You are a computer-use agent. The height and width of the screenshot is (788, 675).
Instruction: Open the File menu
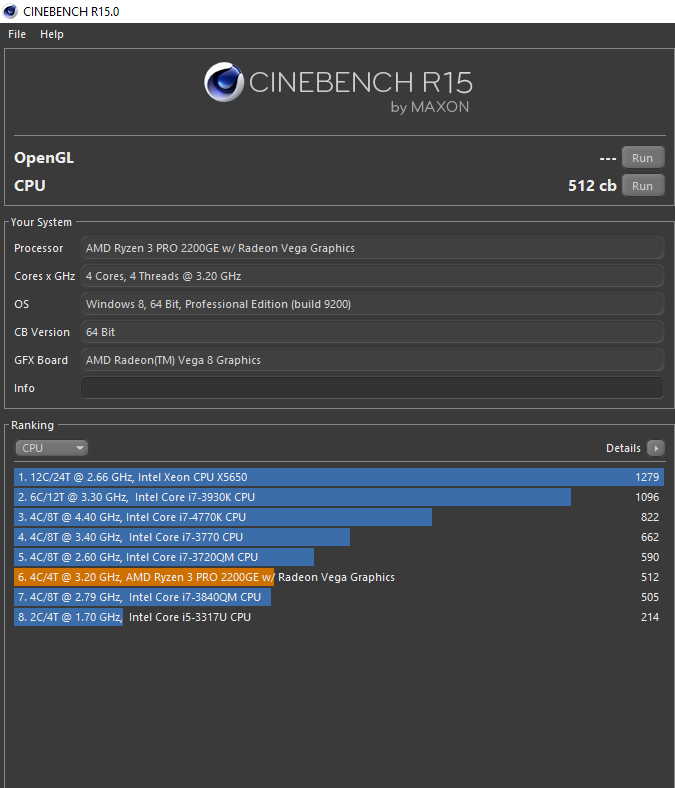(x=17, y=34)
